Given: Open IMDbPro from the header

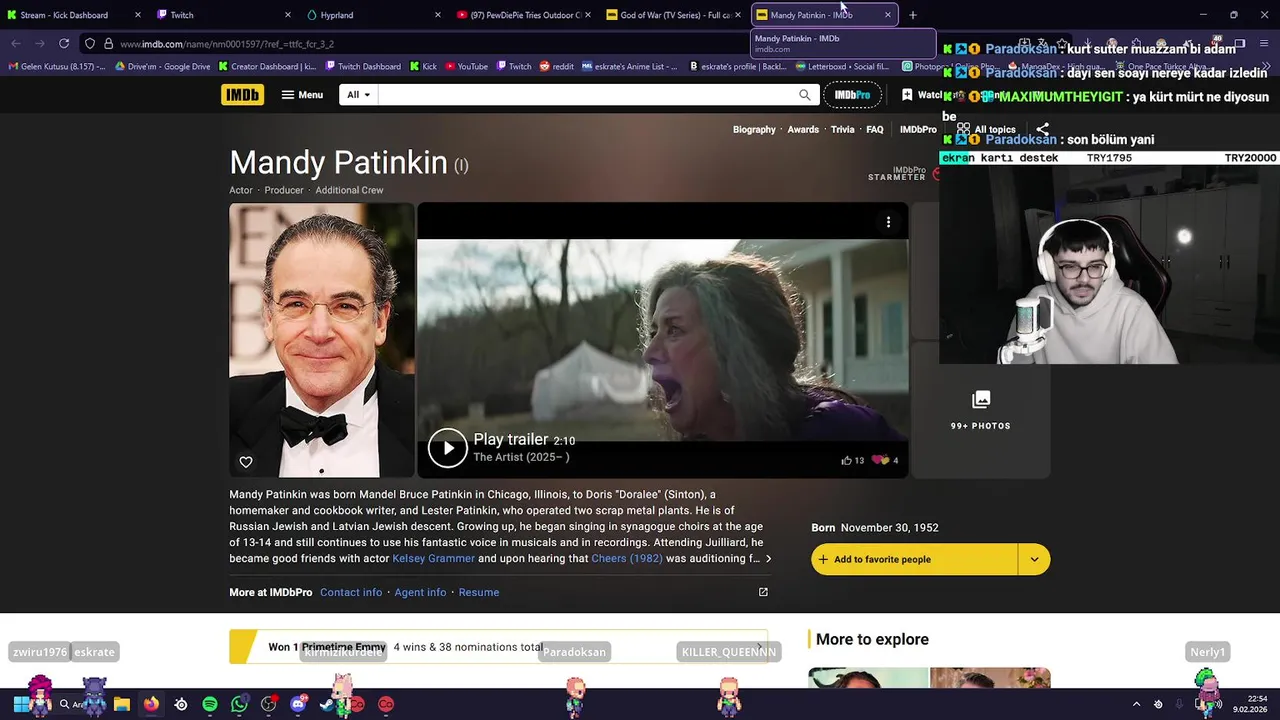Looking at the screenshot, I should coord(852,95).
